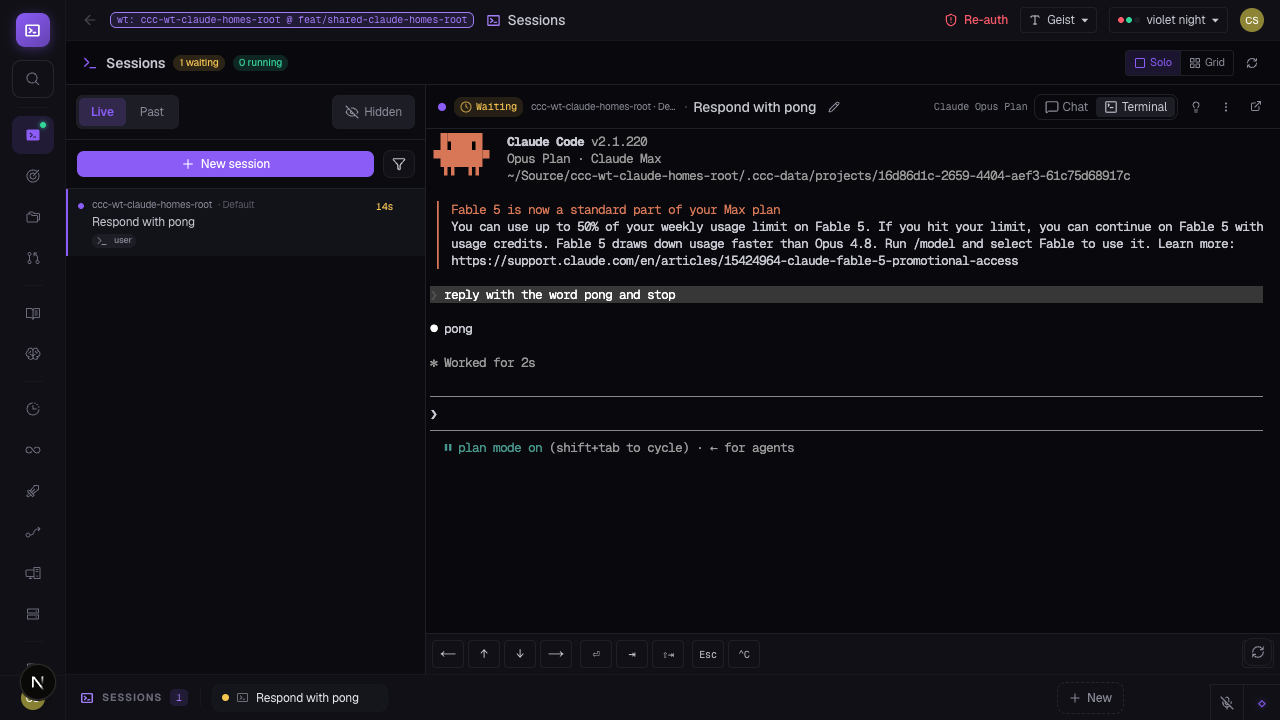Open the infinity loop icon in sidebar
This screenshot has height=720, width=1280.
click(x=33, y=450)
